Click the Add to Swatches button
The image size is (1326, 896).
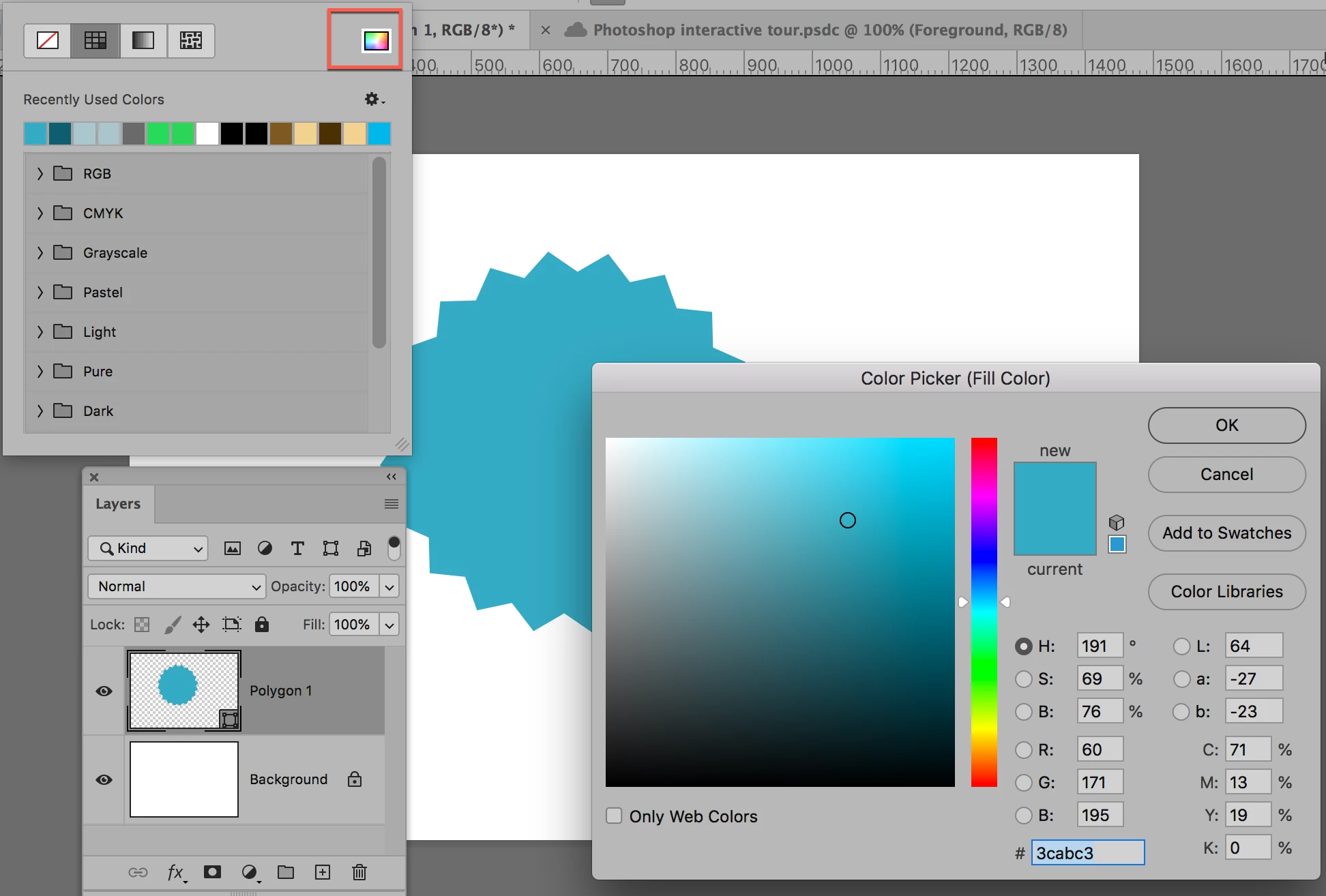[1226, 533]
